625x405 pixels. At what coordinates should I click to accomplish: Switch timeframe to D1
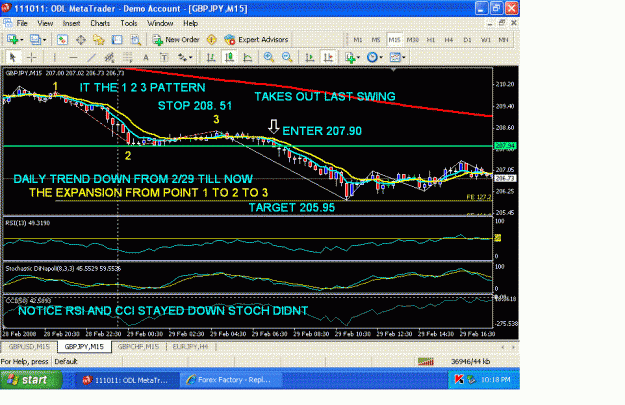(467, 40)
